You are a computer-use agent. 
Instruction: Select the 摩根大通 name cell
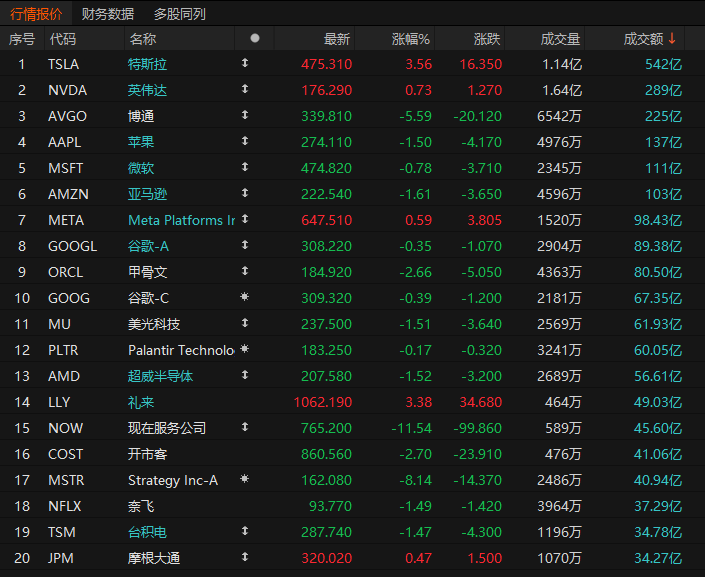(x=154, y=559)
